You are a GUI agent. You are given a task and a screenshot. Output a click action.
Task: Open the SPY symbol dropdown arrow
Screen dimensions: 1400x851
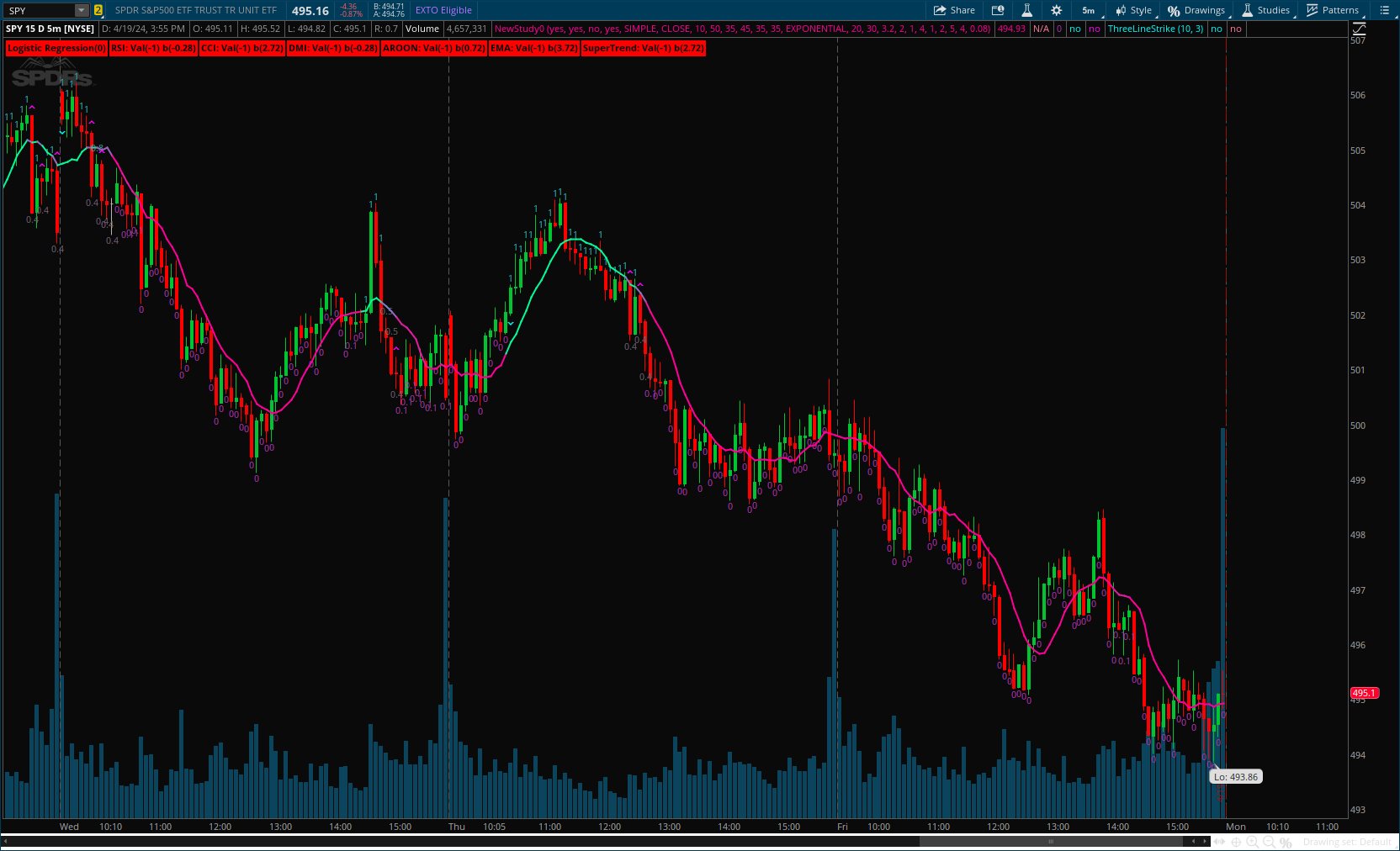(82, 10)
